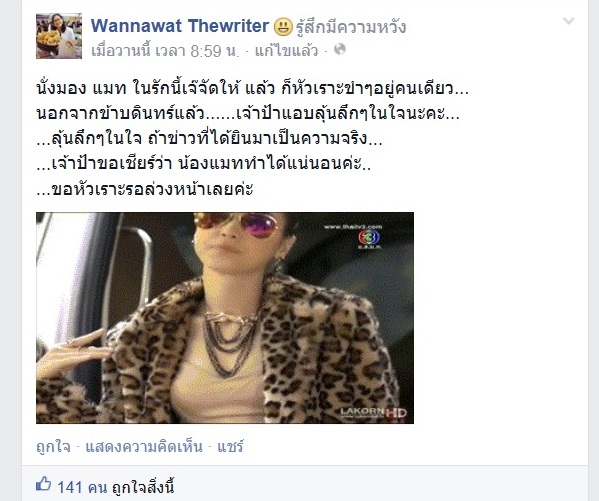Click the first line of the post text

tap(252, 89)
